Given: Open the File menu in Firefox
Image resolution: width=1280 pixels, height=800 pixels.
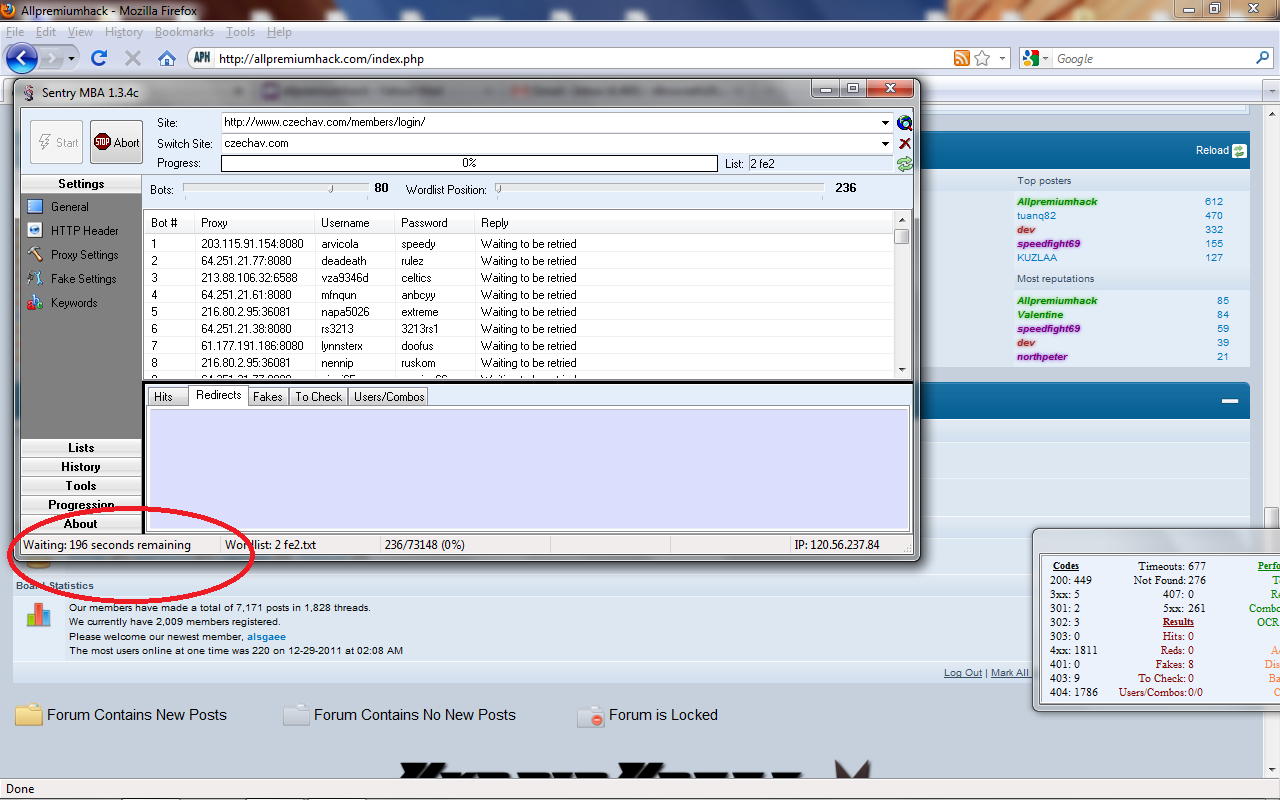Looking at the screenshot, I should (x=15, y=32).
